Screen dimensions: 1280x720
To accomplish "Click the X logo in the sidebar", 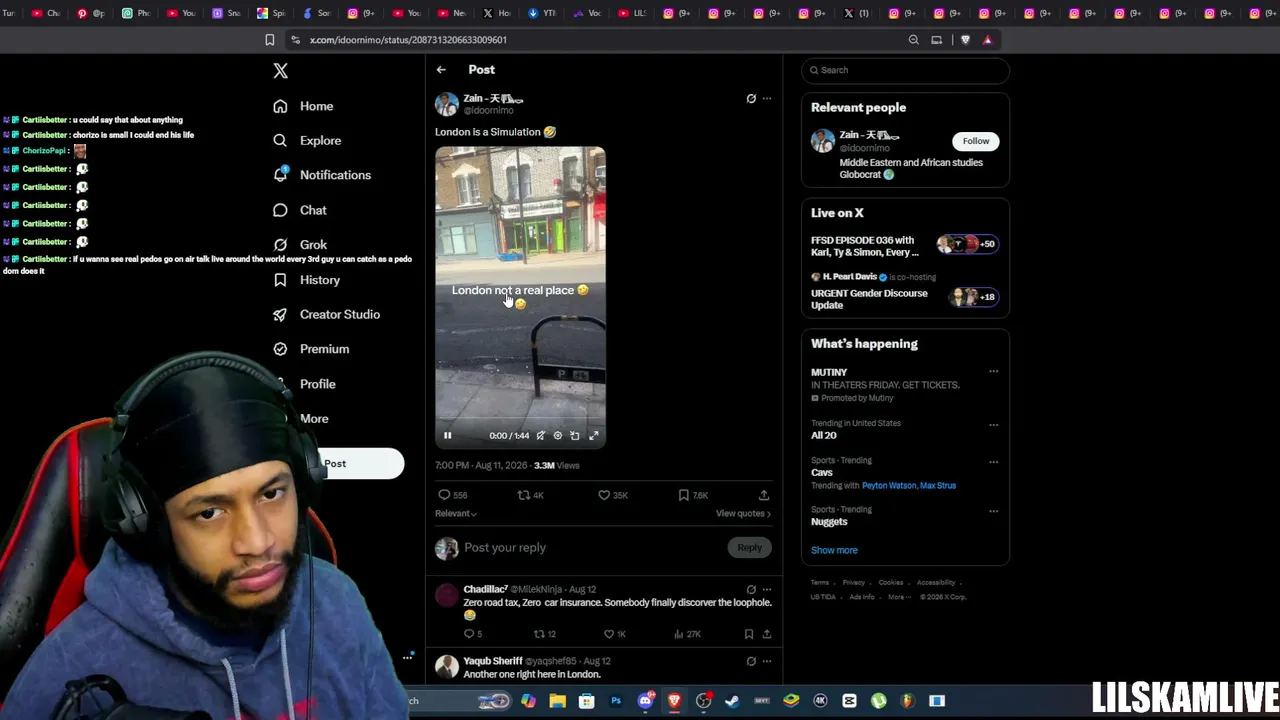I will 281,71.
